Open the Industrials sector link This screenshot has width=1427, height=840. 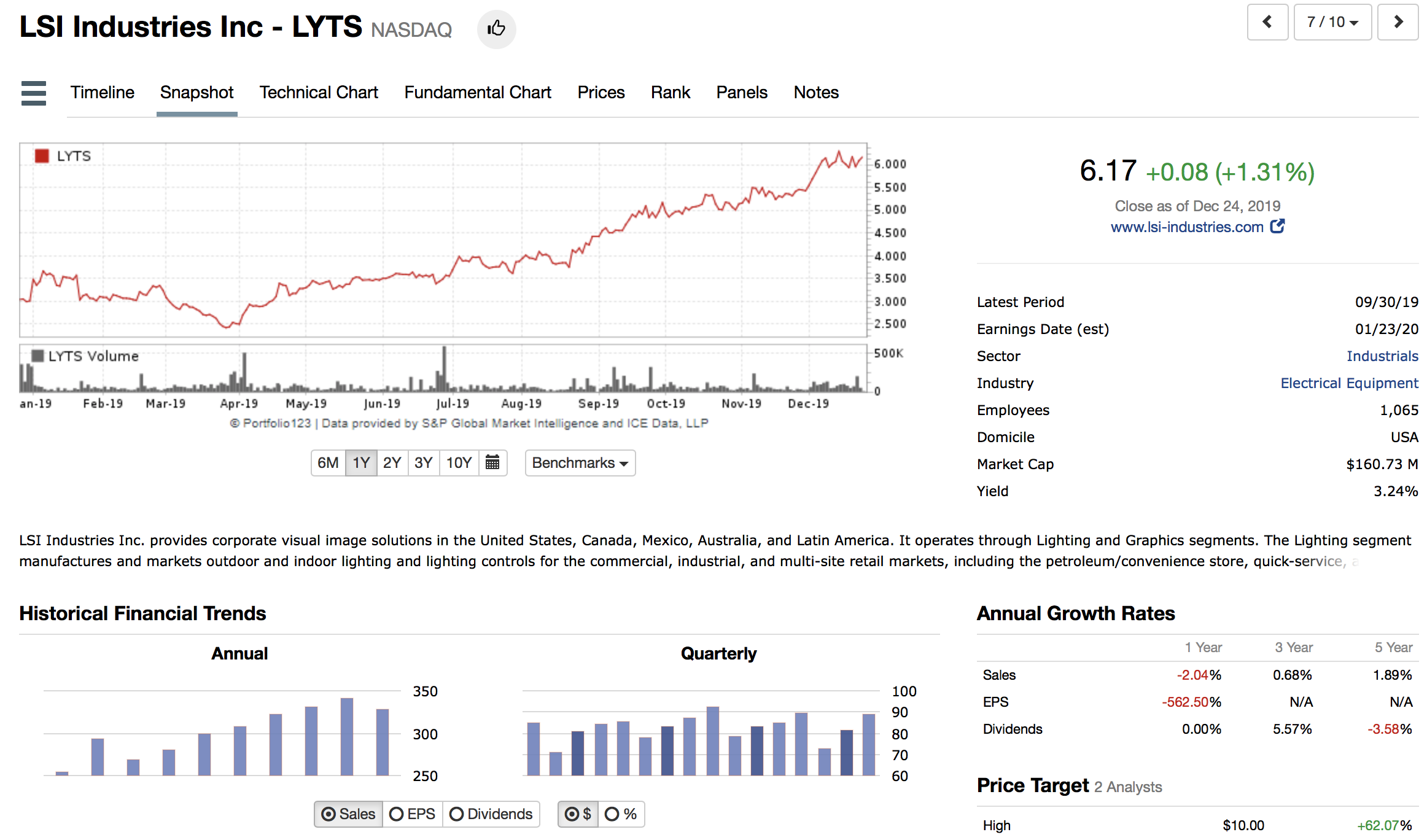[1382, 356]
